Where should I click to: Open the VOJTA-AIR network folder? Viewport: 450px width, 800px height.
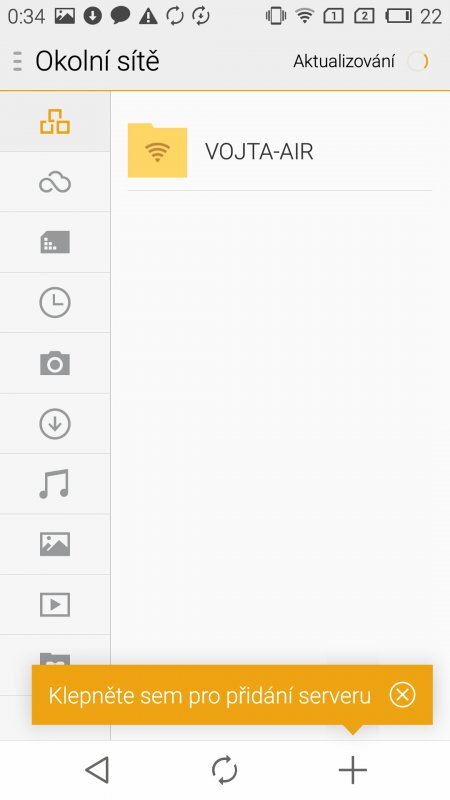click(x=280, y=152)
